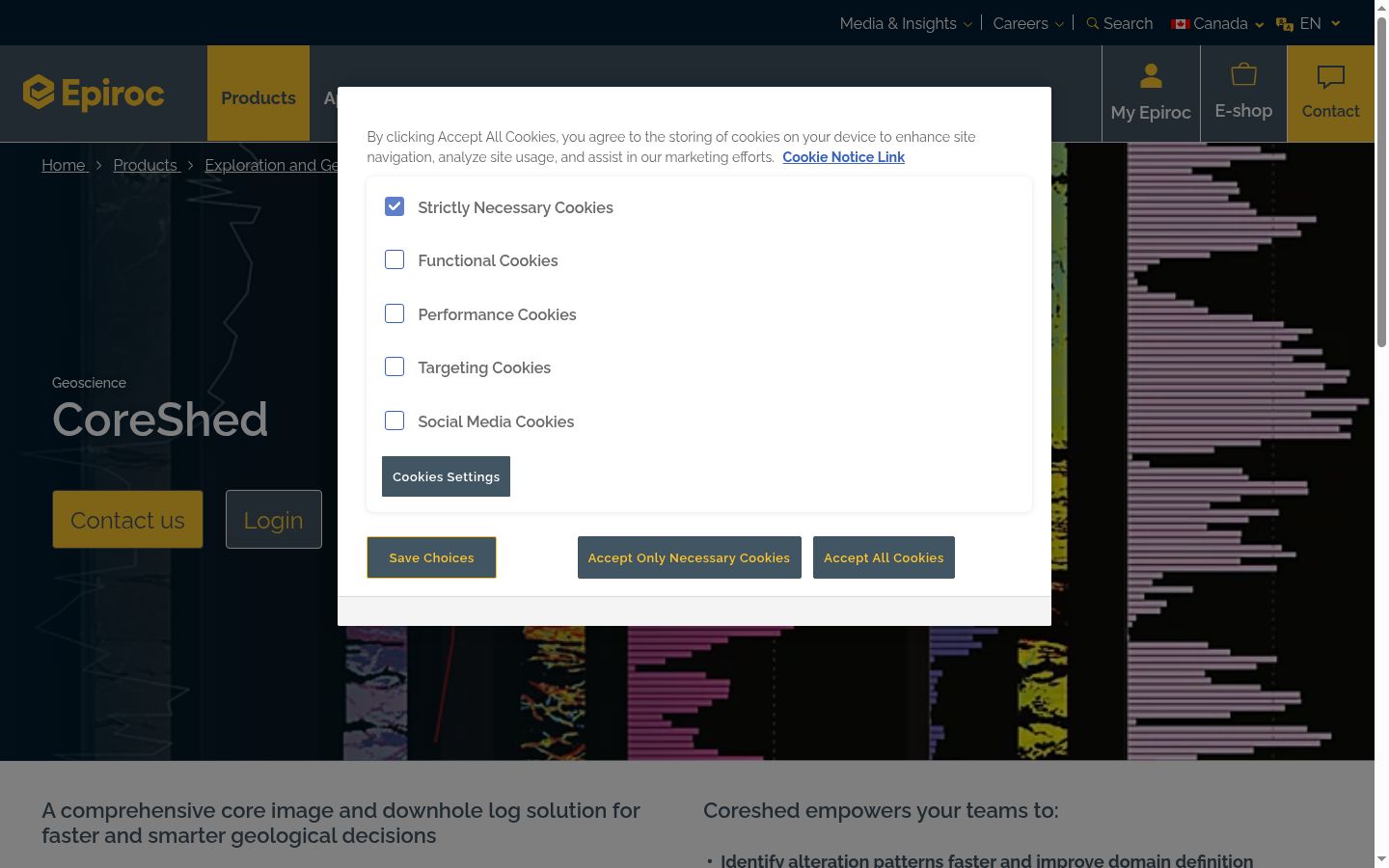The width and height of the screenshot is (1389, 868).
Task: Toggle Social Media Cookies checkbox
Action: pyautogui.click(x=395, y=420)
